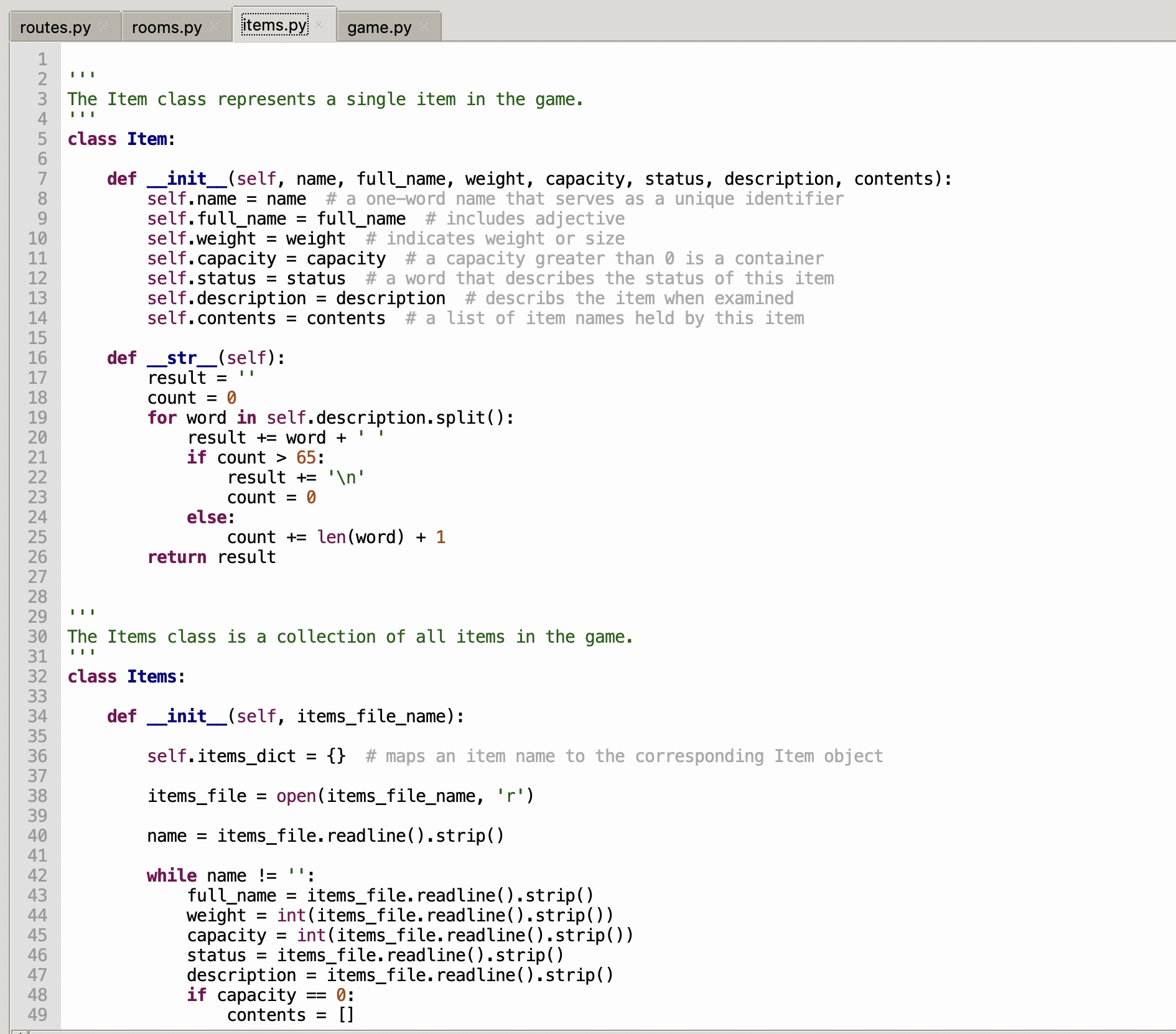The image size is (1176, 1034).
Task: Switch to the routes.py tab
Action: [55, 26]
